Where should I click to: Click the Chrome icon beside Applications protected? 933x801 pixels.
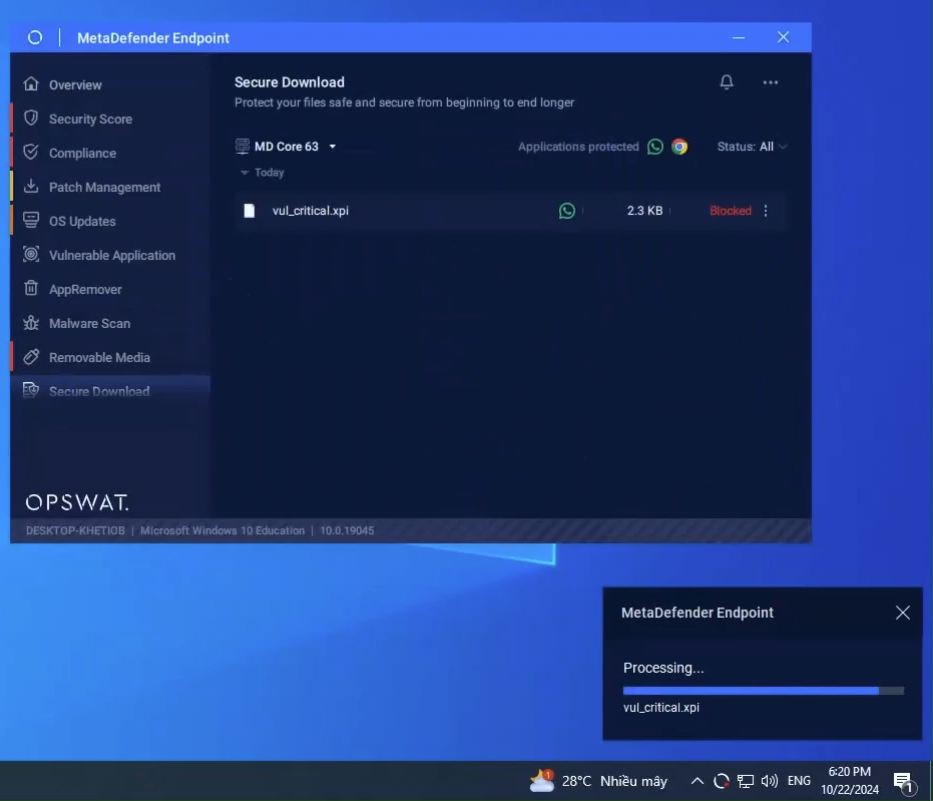680,146
